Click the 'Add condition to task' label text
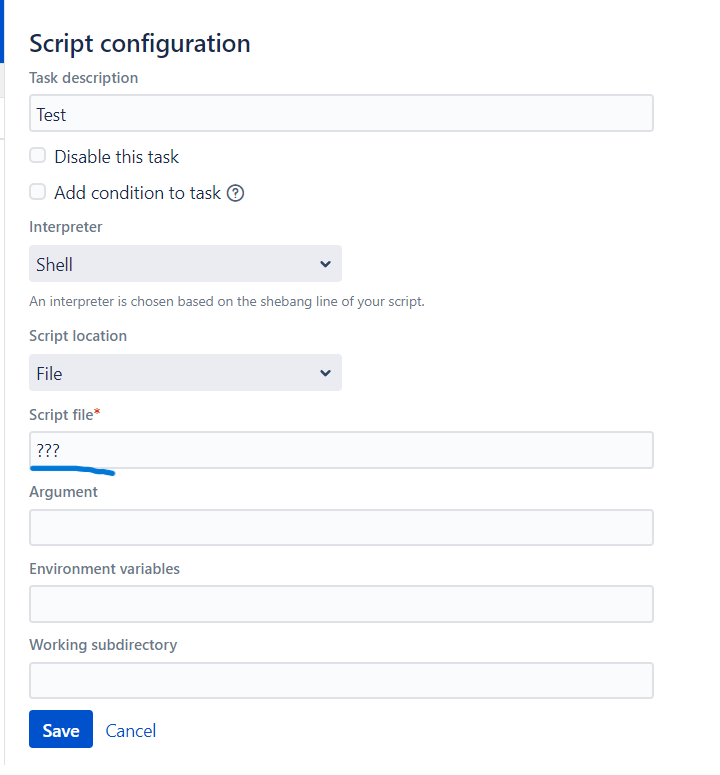The height and width of the screenshot is (775, 720). click(137, 193)
